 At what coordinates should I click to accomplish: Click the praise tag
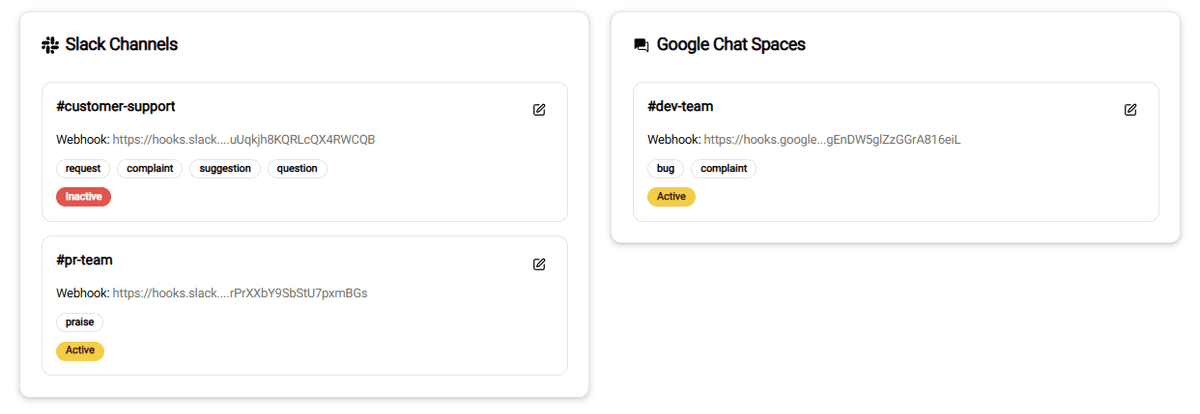(x=80, y=322)
